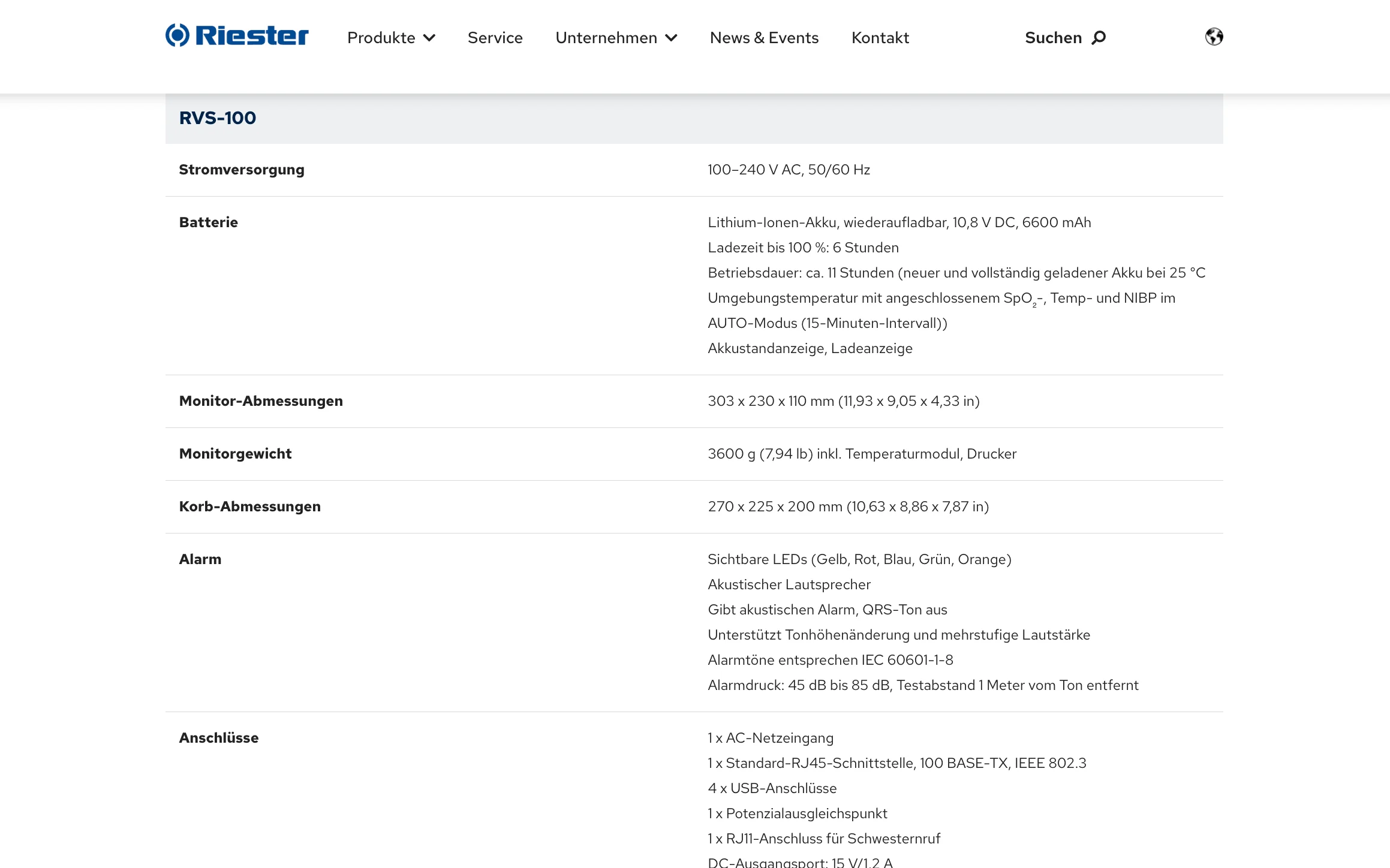
Task: Click the Sichtbare LEDs line
Action: [859, 559]
